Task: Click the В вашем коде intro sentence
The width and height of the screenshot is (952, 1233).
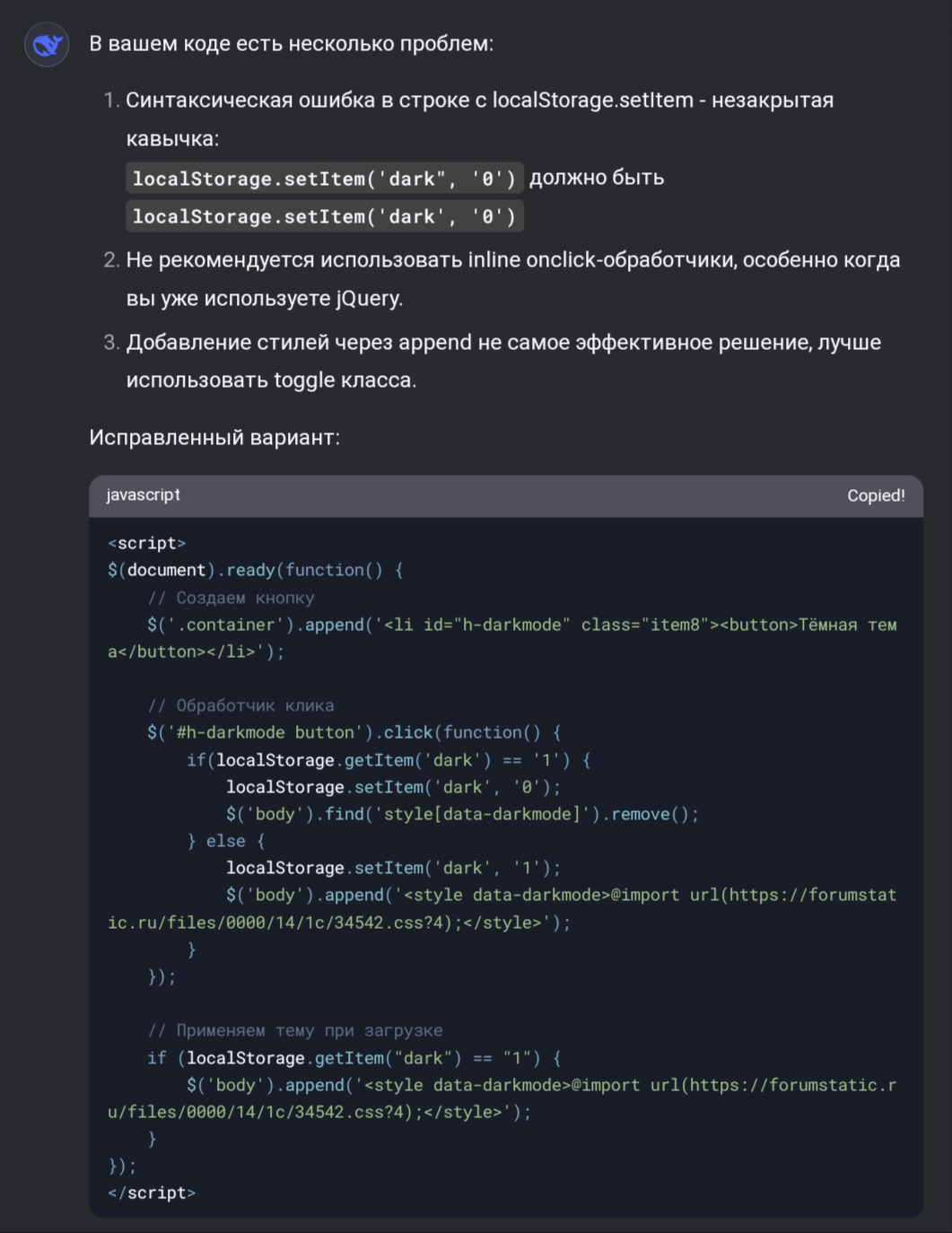Action: pos(291,44)
